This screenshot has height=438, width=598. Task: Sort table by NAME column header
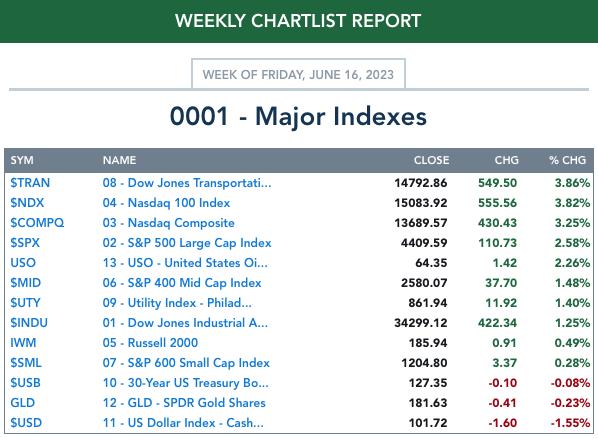click(119, 160)
